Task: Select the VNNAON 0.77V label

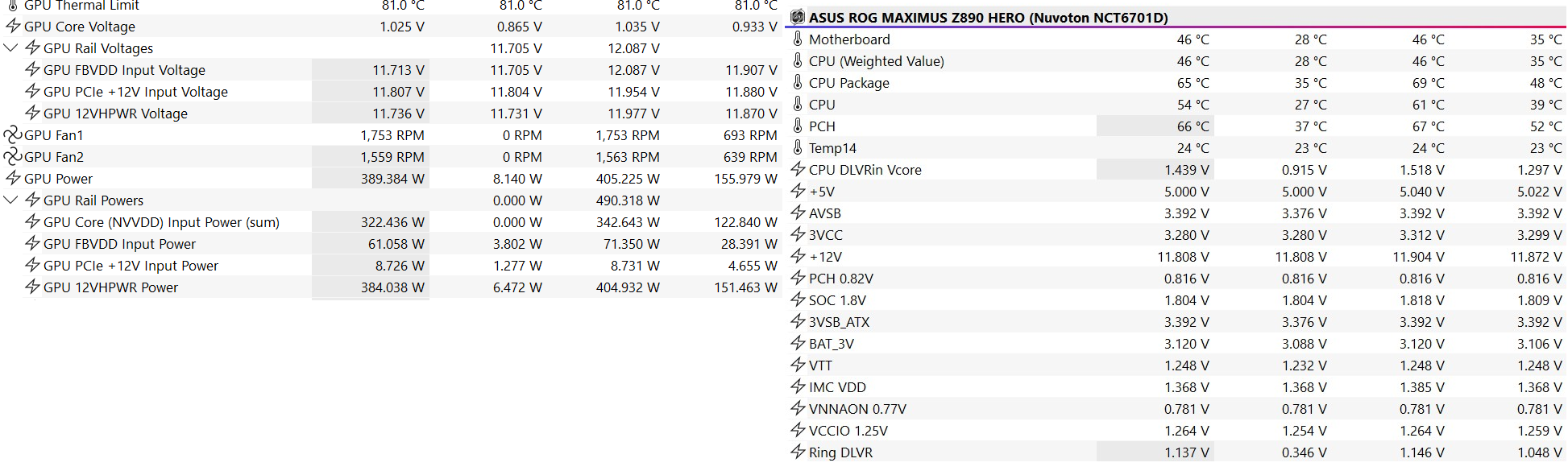Action: (x=857, y=409)
